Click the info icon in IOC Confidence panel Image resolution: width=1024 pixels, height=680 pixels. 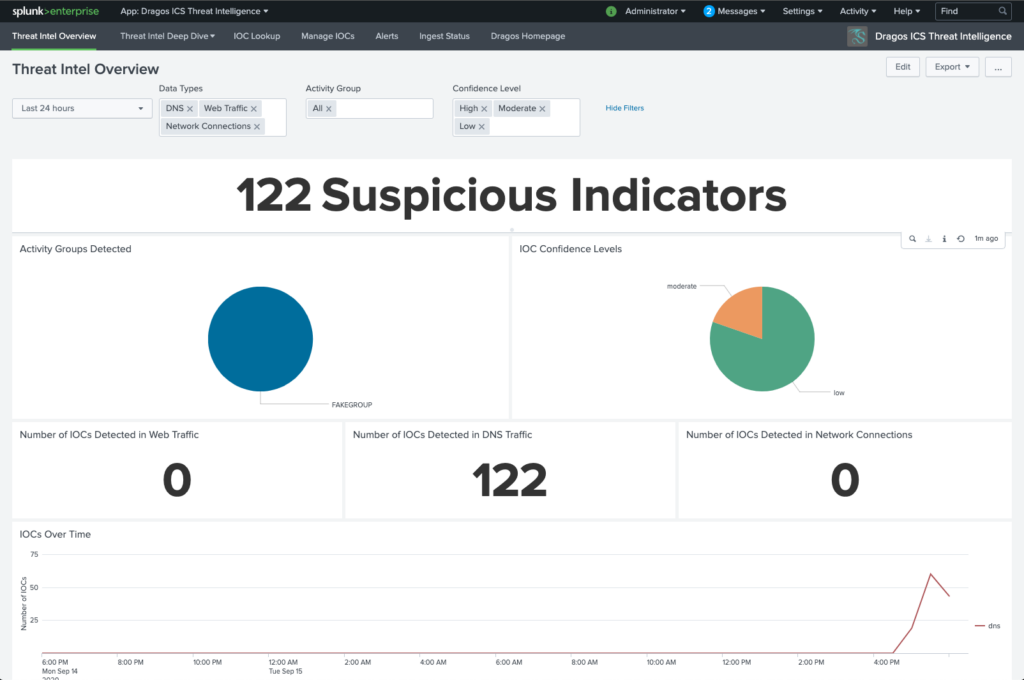pos(944,239)
